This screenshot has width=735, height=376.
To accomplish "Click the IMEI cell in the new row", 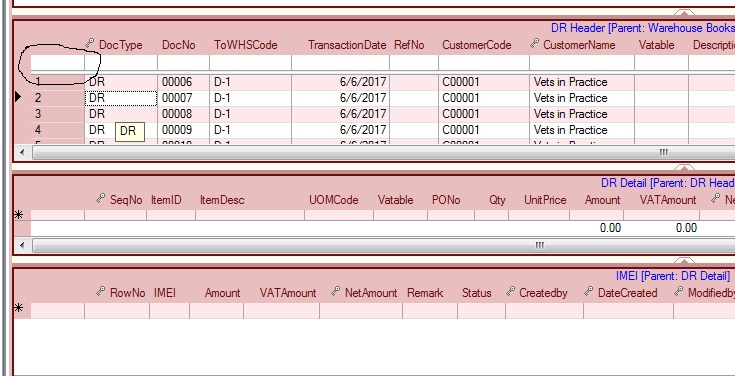I will tap(170, 311).
